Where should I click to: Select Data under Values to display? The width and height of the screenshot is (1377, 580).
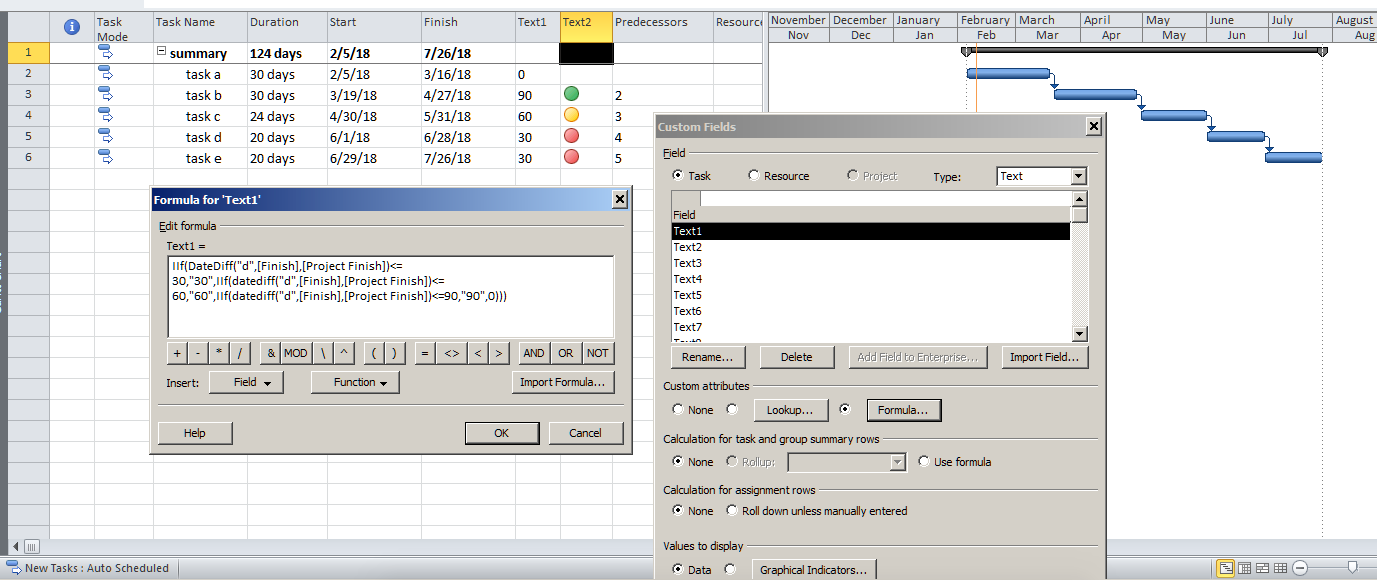(x=679, y=570)
